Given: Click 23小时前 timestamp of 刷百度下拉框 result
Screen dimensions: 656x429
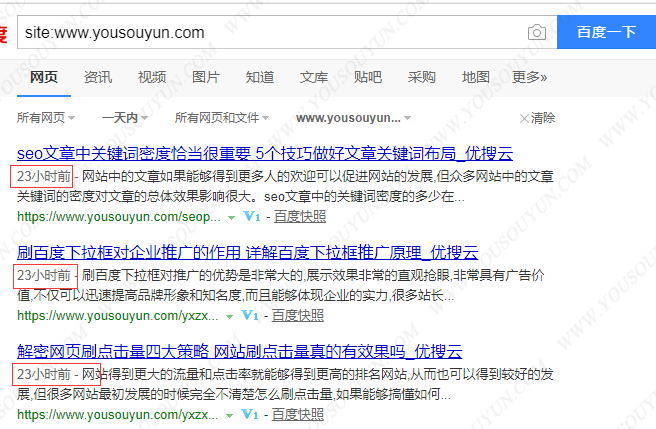Looking at the screenshot, I should coord(44,275).
